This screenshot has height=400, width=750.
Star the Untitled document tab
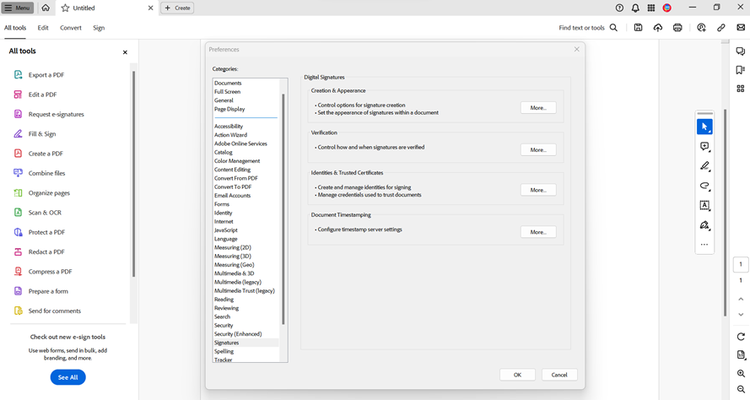click(x=66, y=8)
